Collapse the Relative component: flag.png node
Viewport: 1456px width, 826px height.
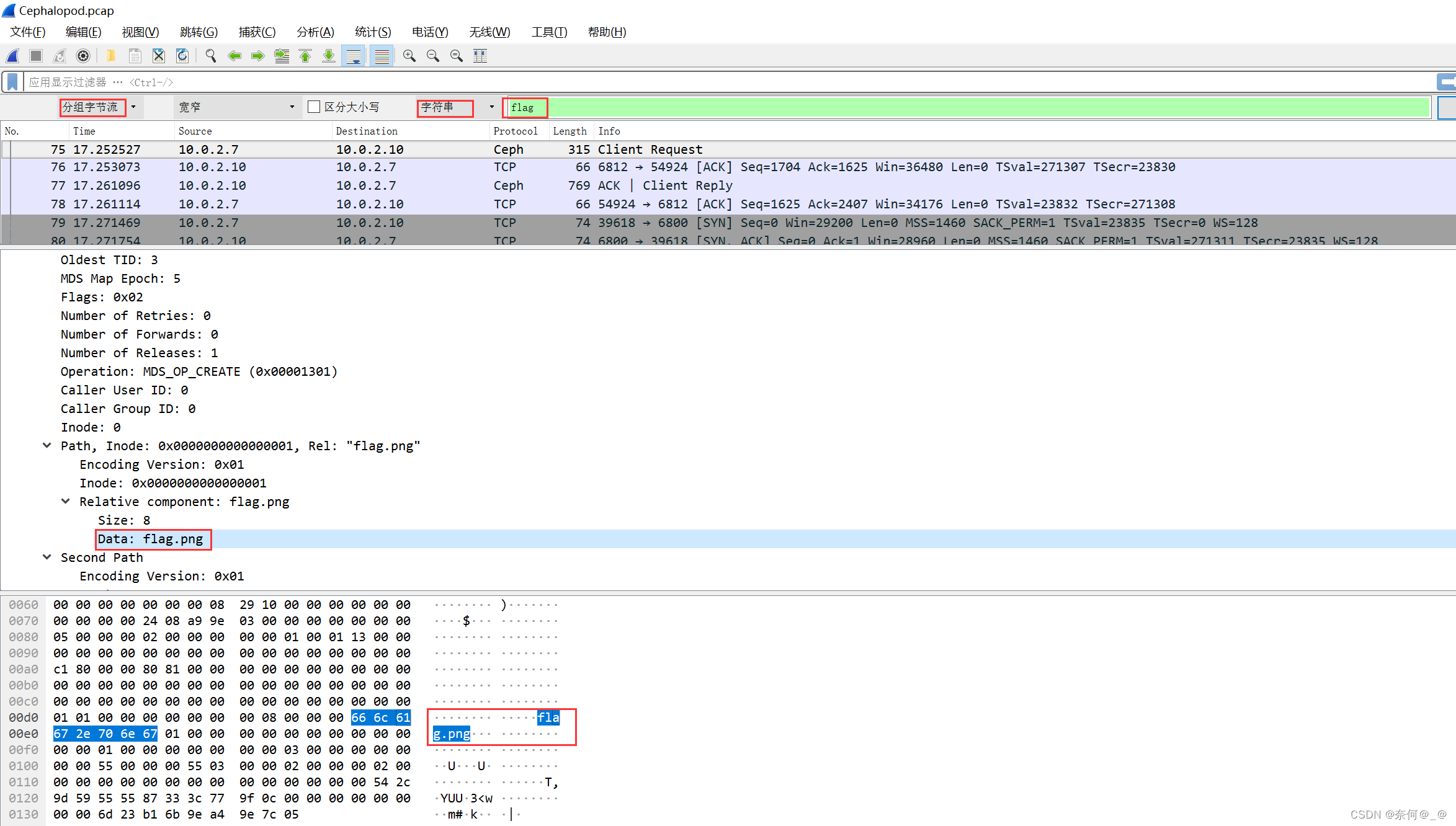point(66,502)
